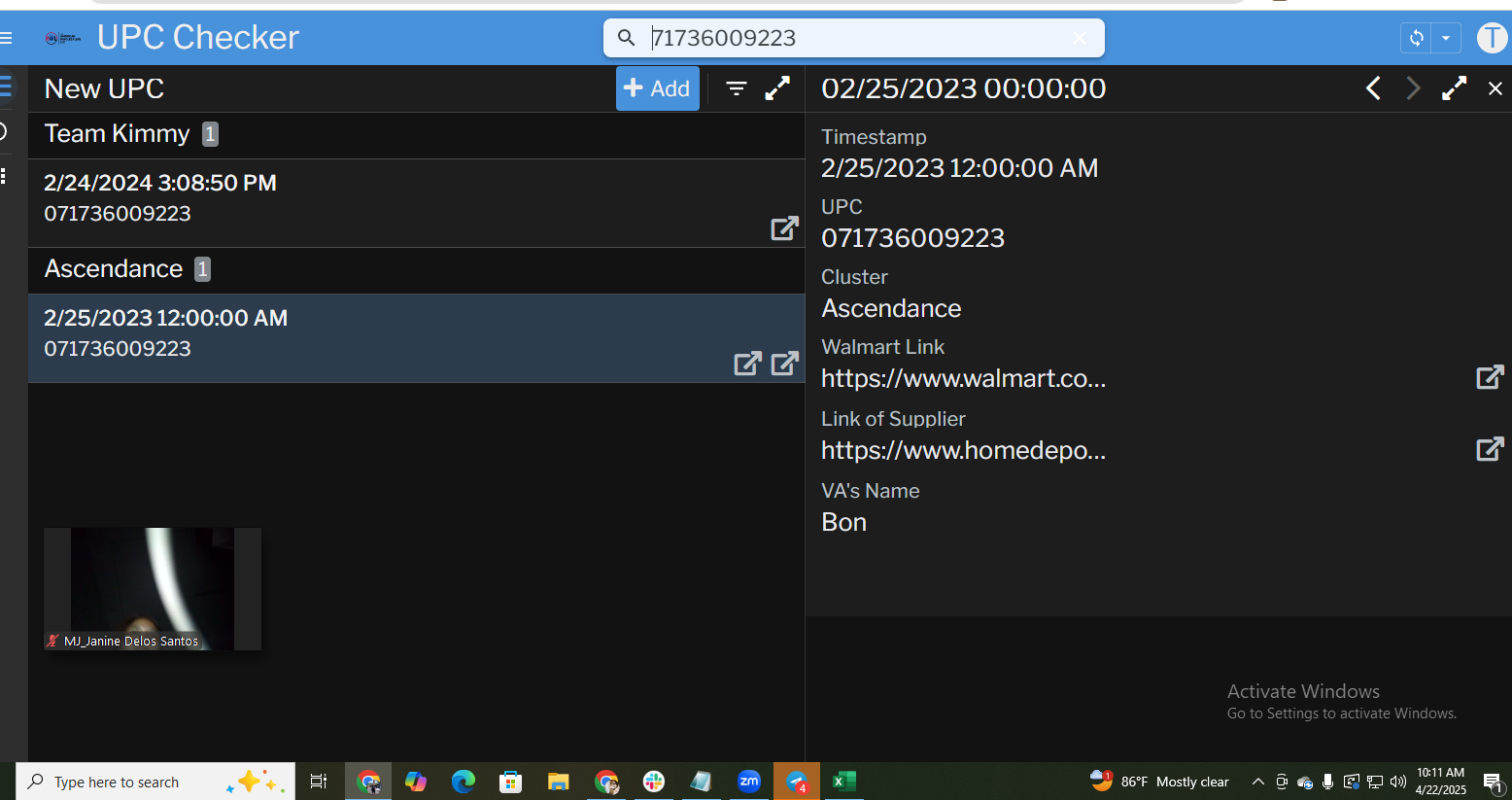Open external link on the Team Kimmy record
This screenshot has width=1512, height=800.
click(x=784, y=228)
